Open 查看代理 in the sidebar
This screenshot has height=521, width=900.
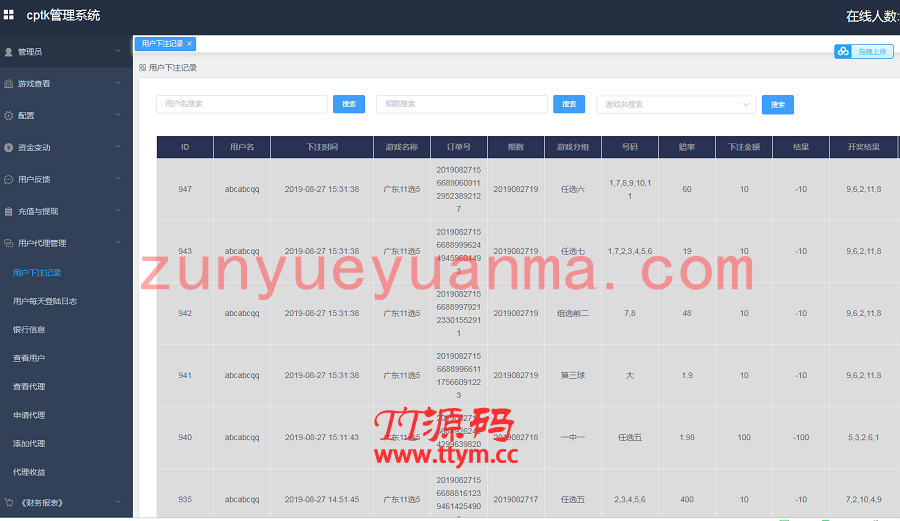[29, 387]
